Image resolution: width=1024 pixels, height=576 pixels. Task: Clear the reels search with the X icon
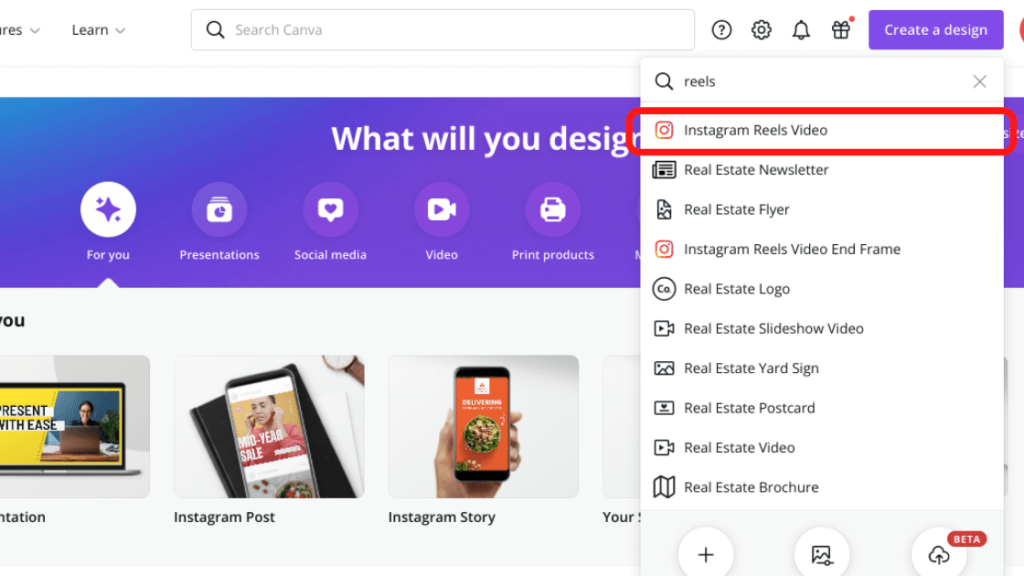pyautogui.click(x=980, y=82)
